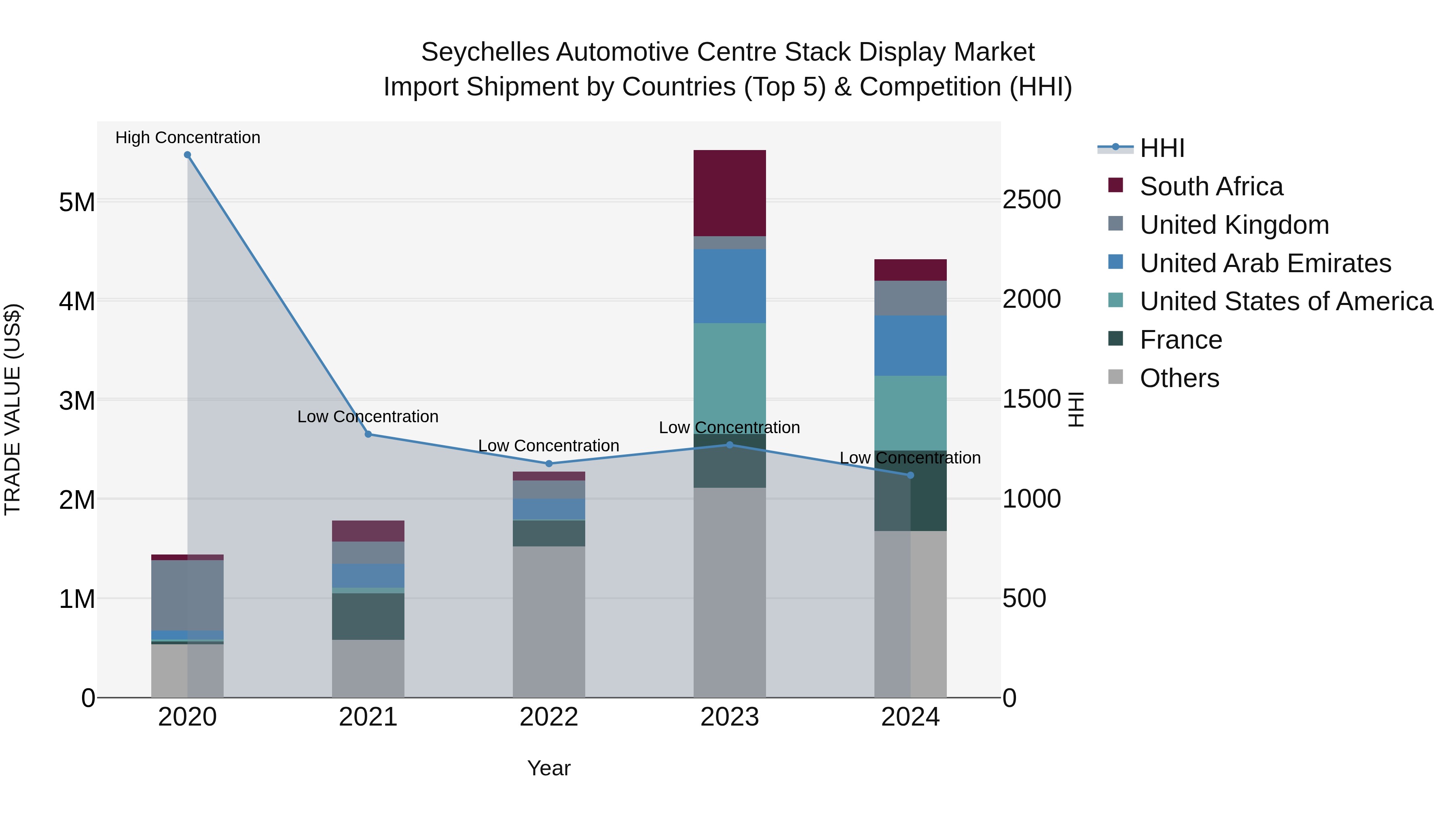Click France segment of 2022 bar

(x=549, y=533)
